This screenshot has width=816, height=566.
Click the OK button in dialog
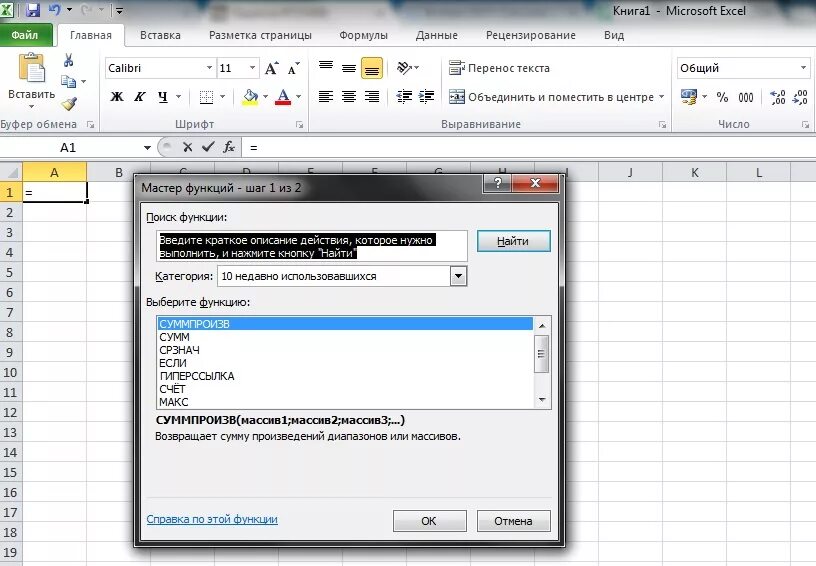429,521
